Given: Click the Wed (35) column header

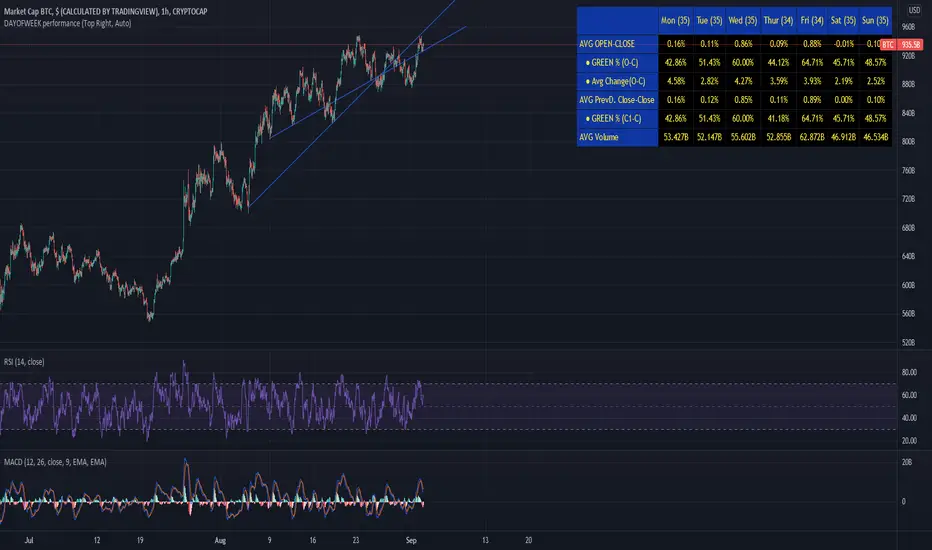Looking at the screenshot, I should point(742,21).
